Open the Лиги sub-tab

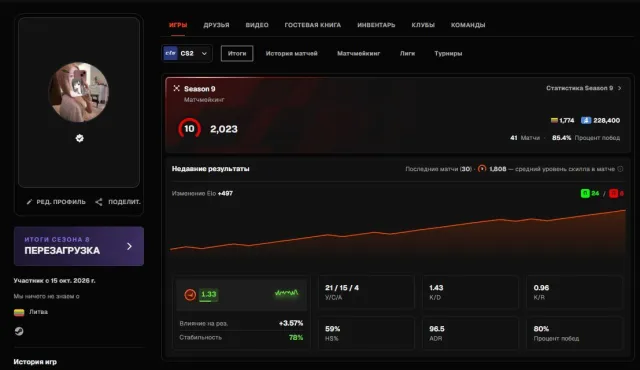(407, 53)
